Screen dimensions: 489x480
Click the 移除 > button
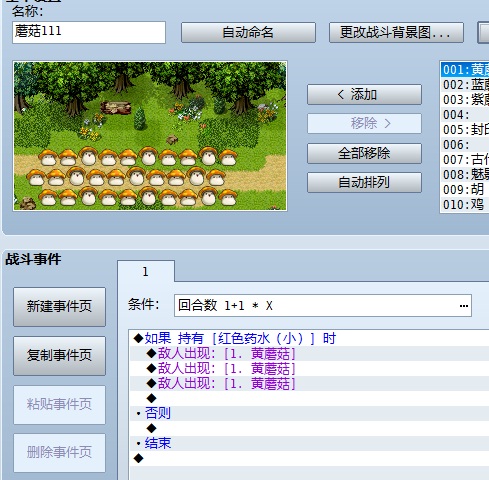click(364, 124)
